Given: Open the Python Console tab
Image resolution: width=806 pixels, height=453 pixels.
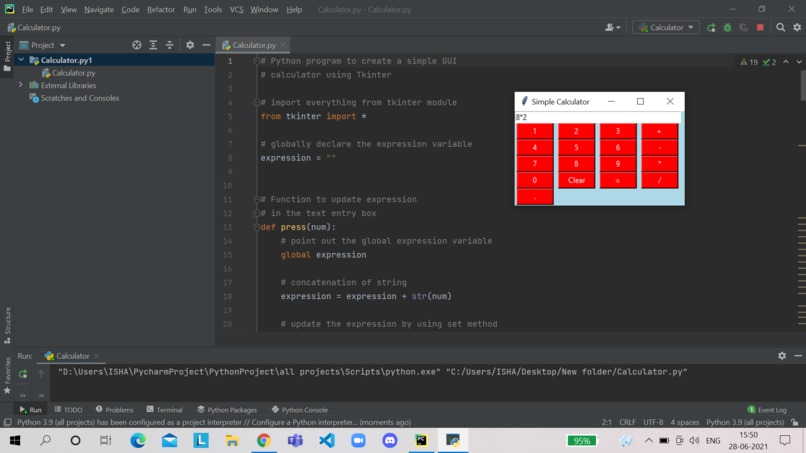Looking at the screenshot, I should click(x=300, y=410).
